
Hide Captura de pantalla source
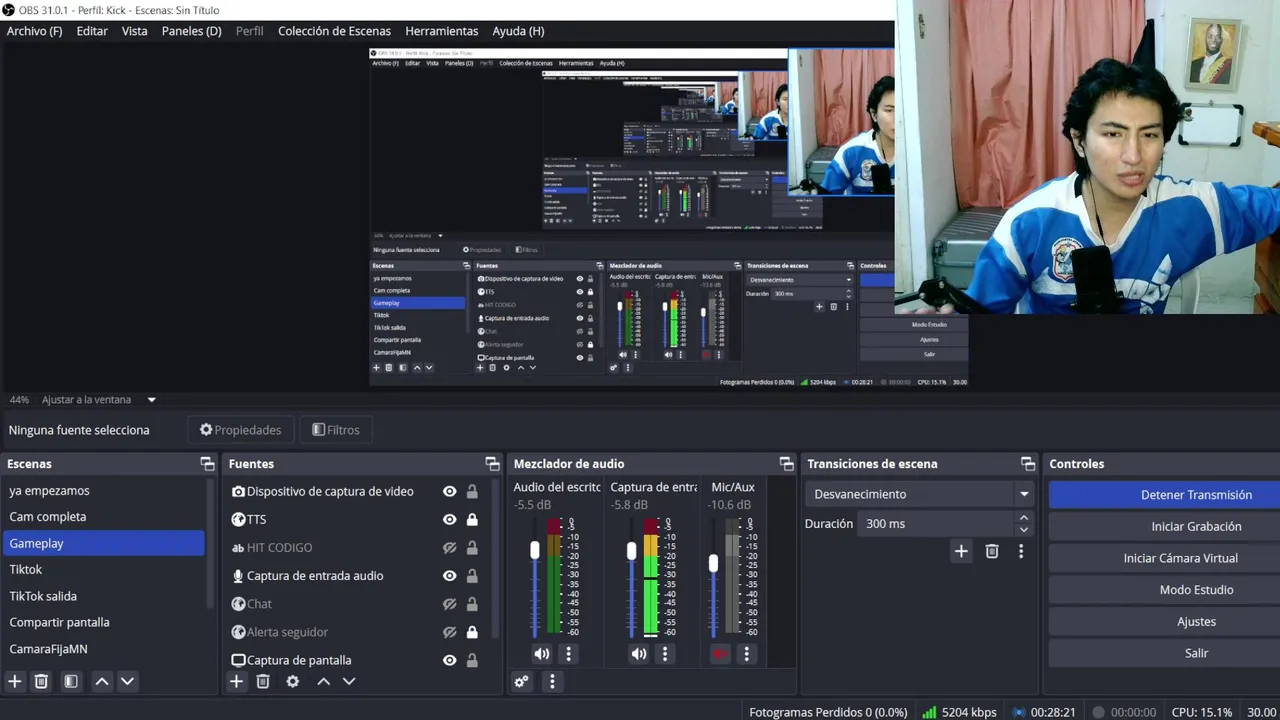click(x=450, y=660)
